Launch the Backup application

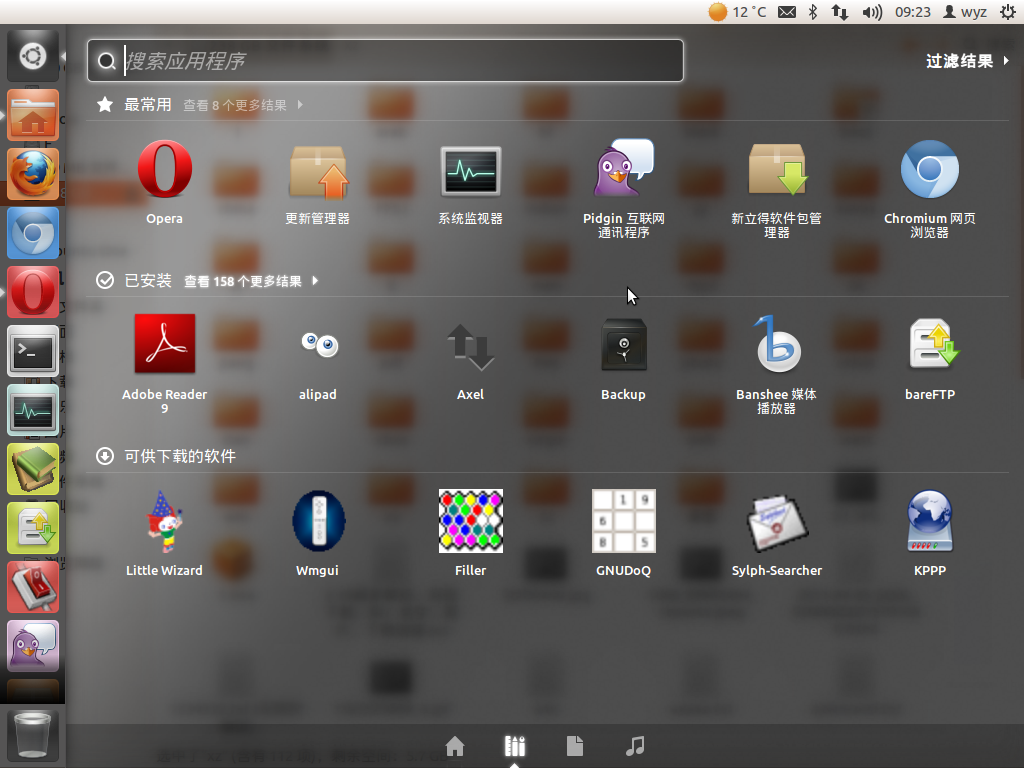[x=624, y=358]
